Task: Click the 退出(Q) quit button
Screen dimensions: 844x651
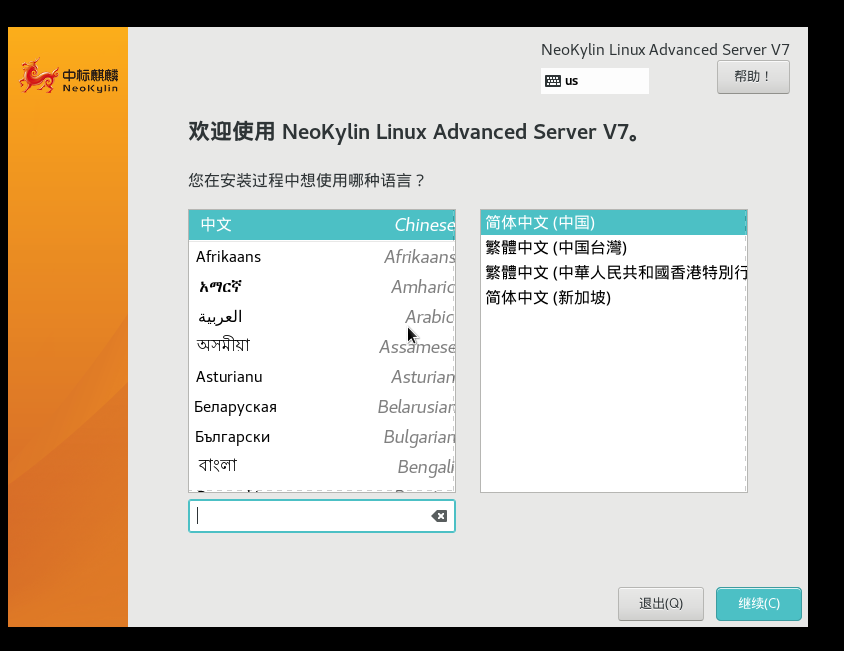Action: pos(660,604)
